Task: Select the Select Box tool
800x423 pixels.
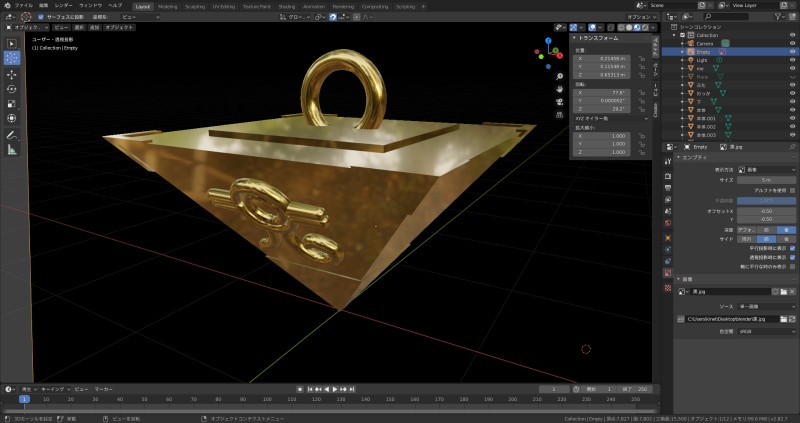Action: tap(12, 43)
